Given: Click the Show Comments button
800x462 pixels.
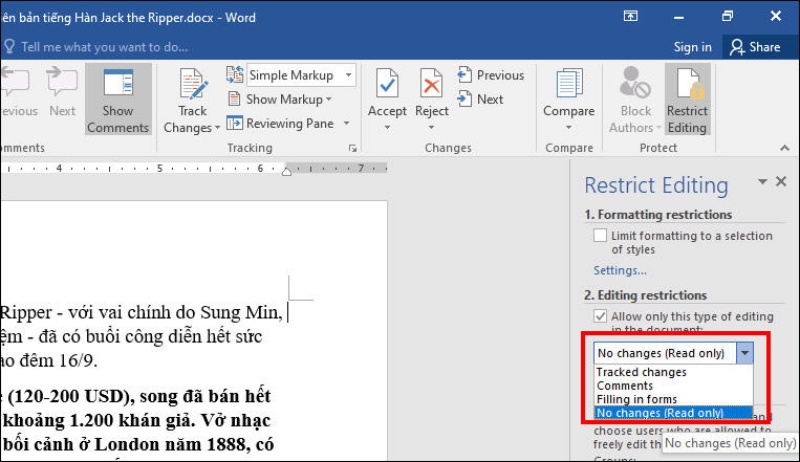Looking at the screenshot, I should 118,99.
